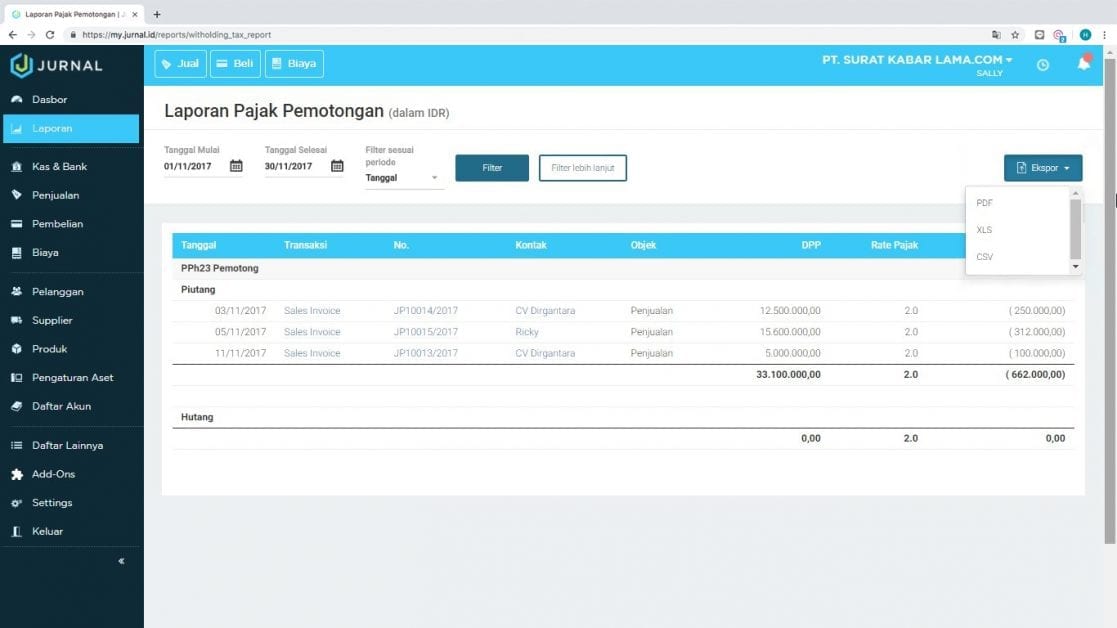This screenshot has width=1117, height=628.
Task: Click the Produk sidebar icon
Action: (x=19, y=348)
